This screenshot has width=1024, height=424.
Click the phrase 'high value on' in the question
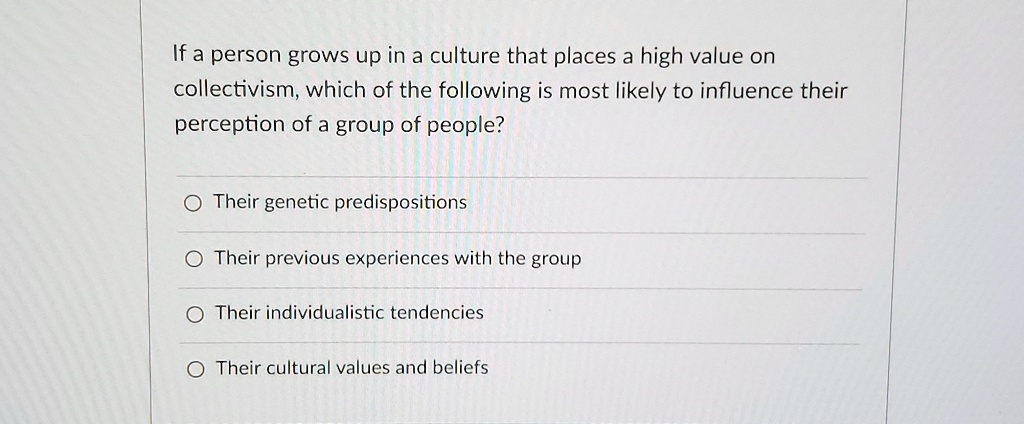coord(707,57)
